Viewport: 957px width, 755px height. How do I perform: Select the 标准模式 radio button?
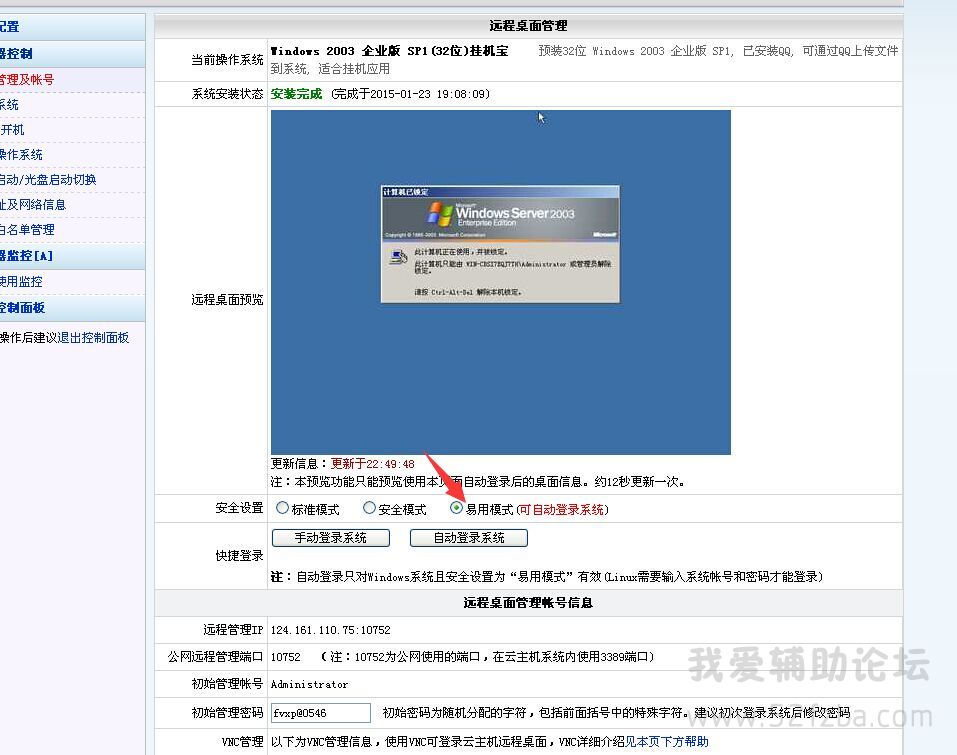282,508
